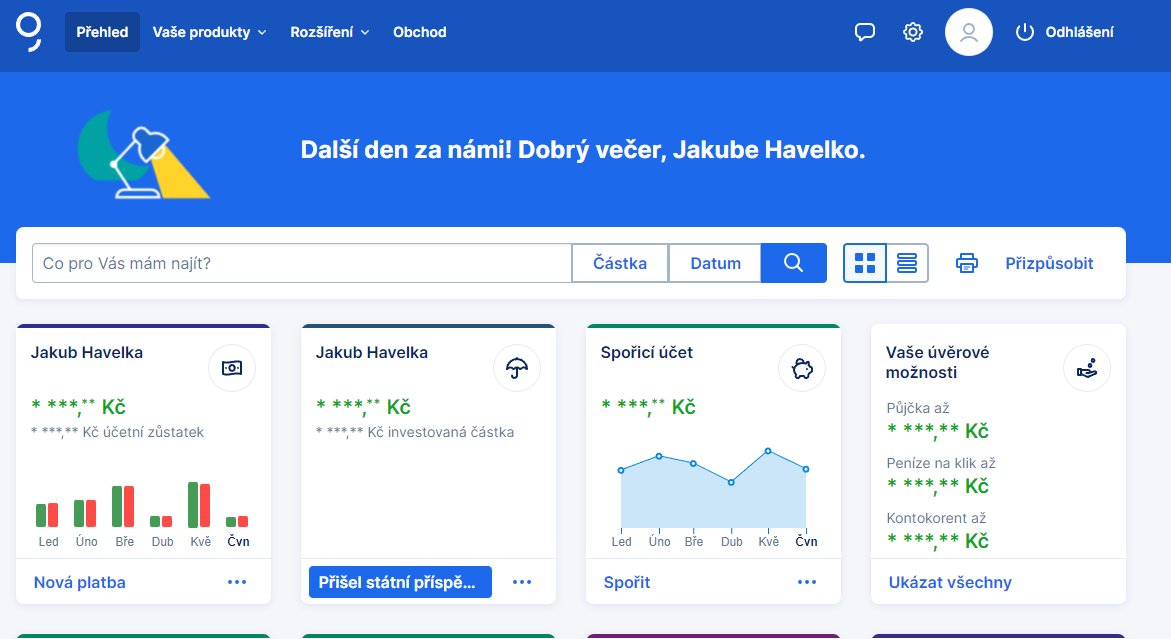The width and height of the screenshot is (1171, 639).
Task: Click the Spořicí účet card title
Action: (647, 352)
